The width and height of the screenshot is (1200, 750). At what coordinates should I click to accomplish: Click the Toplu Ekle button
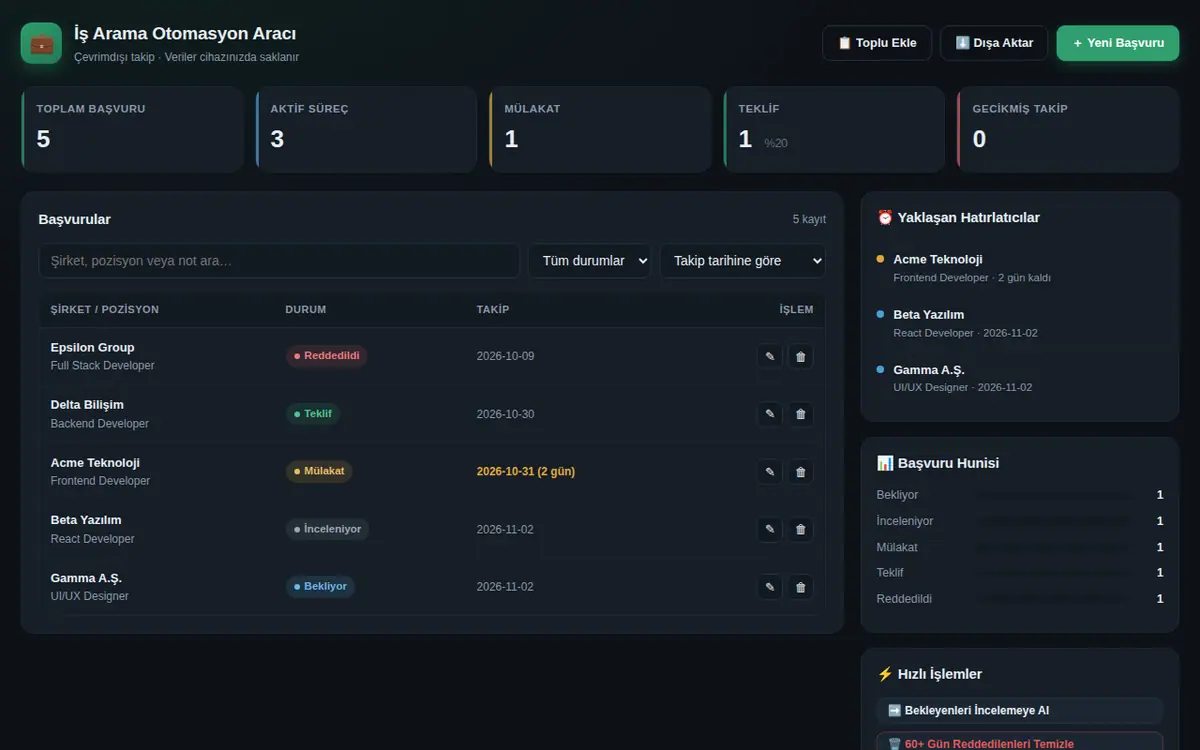pyautogui.click(x=877, y=43)
